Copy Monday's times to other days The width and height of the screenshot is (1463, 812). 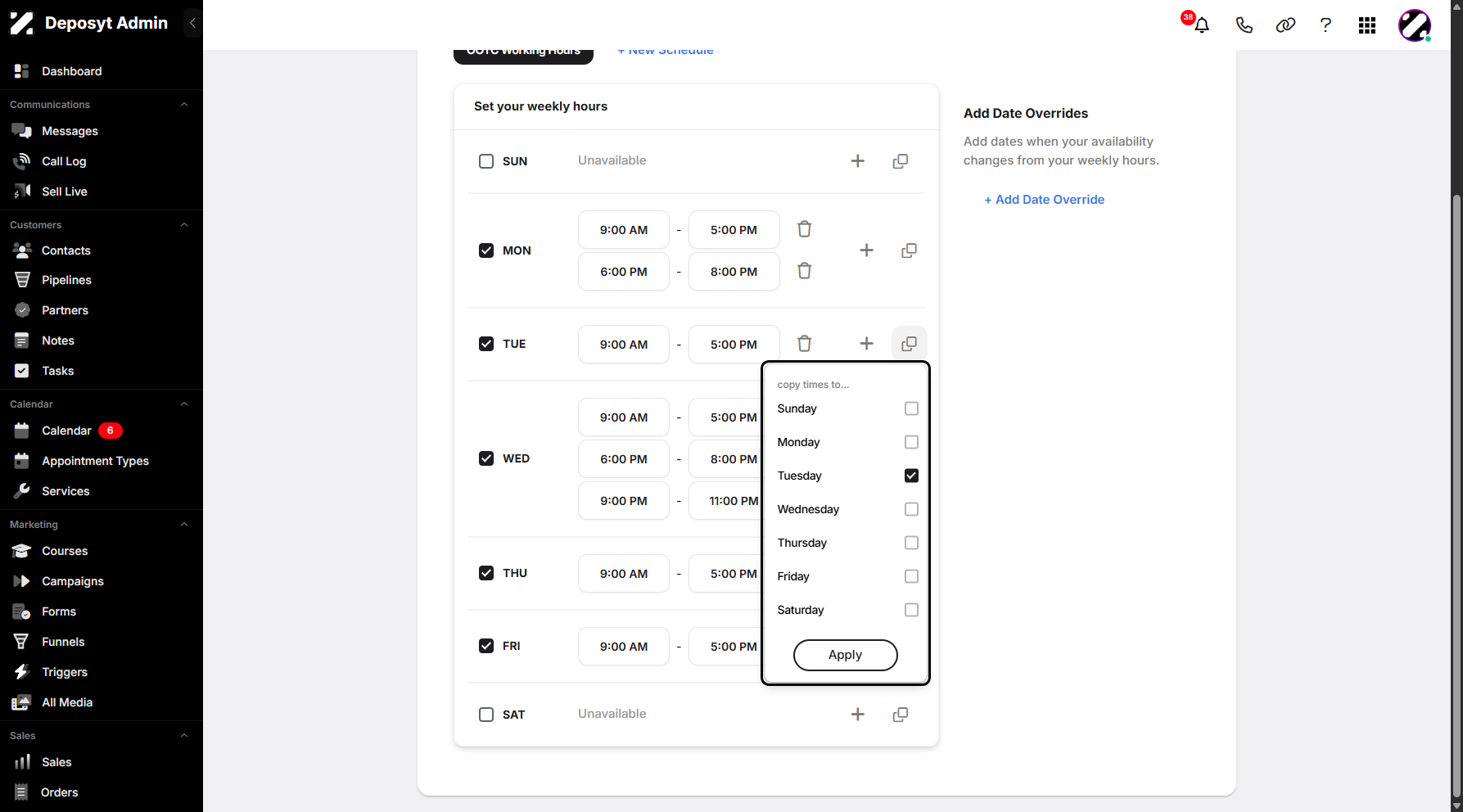910,250
